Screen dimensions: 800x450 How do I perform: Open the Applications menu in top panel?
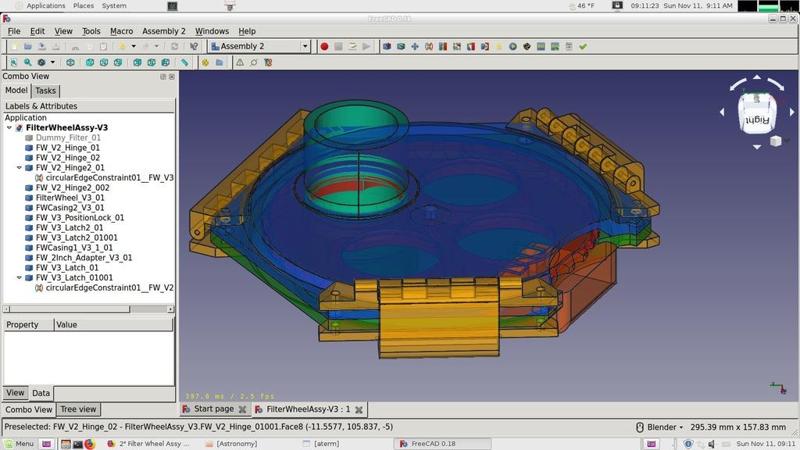[45, 6]
